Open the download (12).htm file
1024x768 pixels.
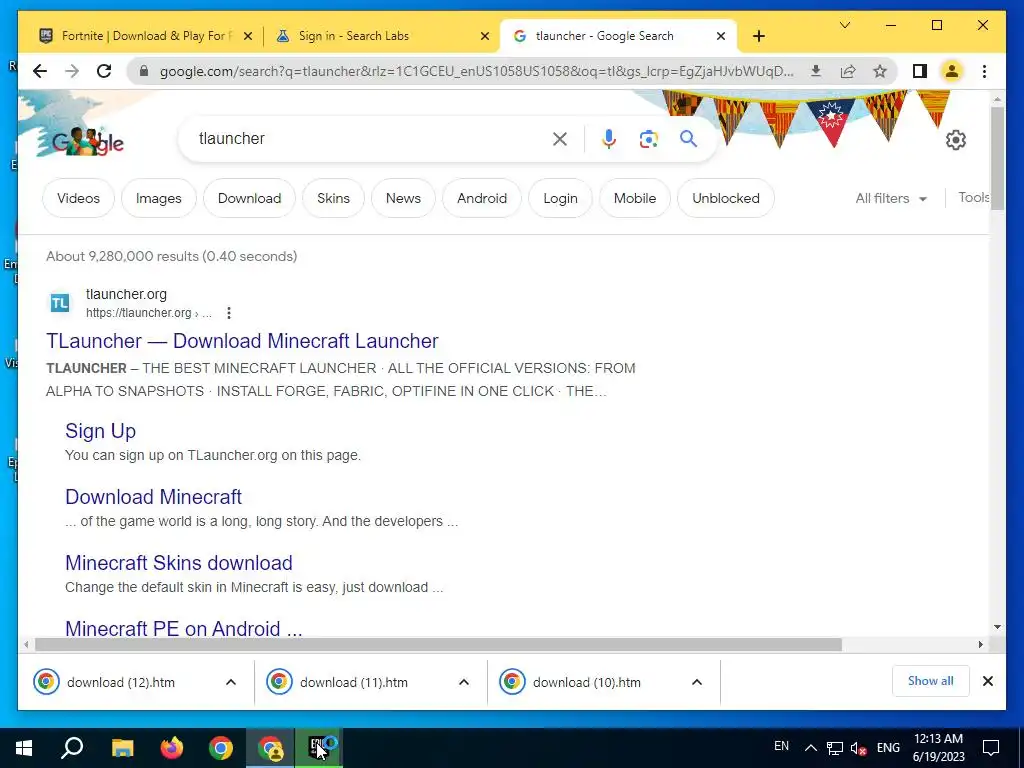coord(121,682)
